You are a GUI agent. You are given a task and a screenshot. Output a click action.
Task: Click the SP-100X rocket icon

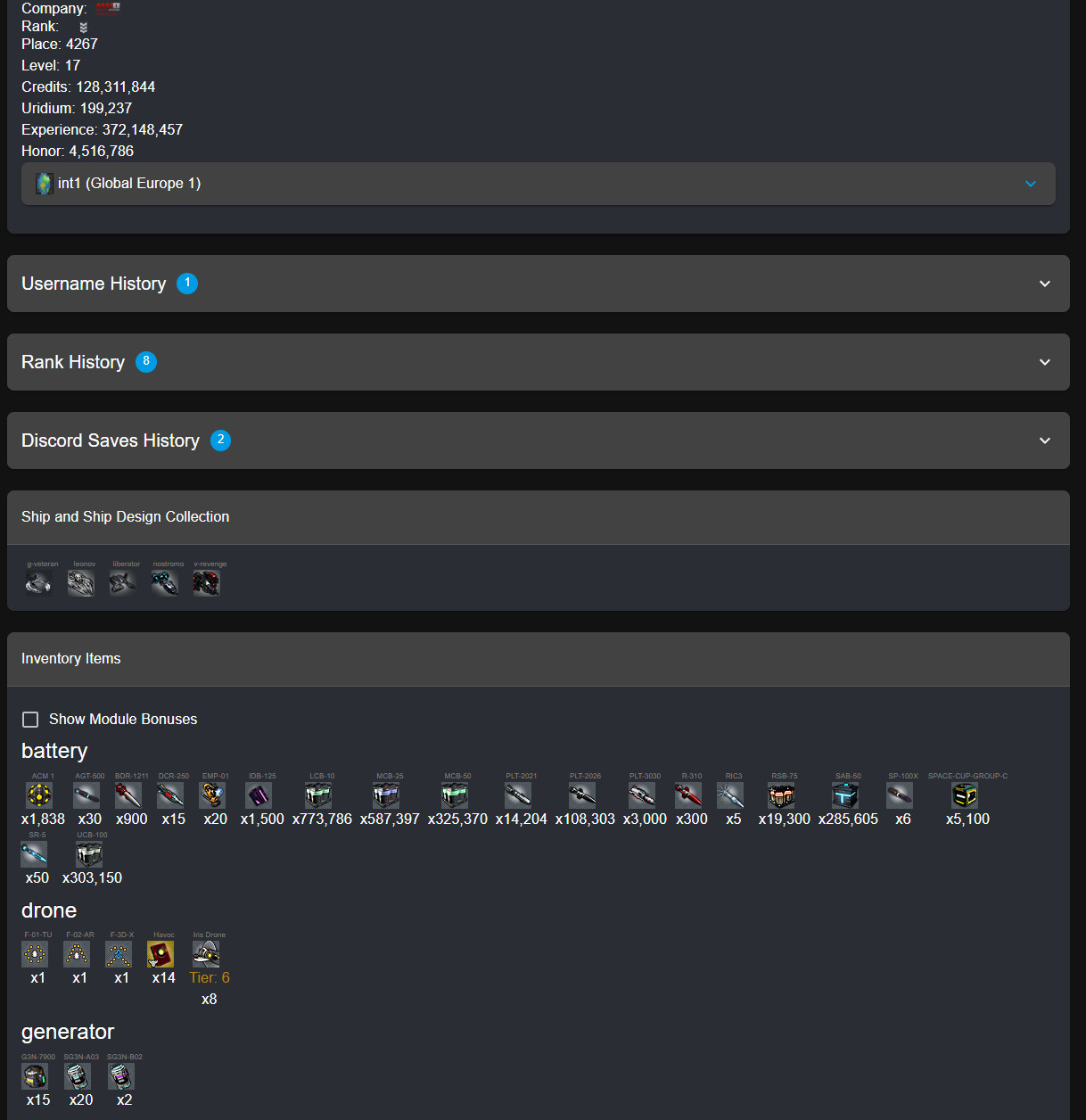point(900,795)
